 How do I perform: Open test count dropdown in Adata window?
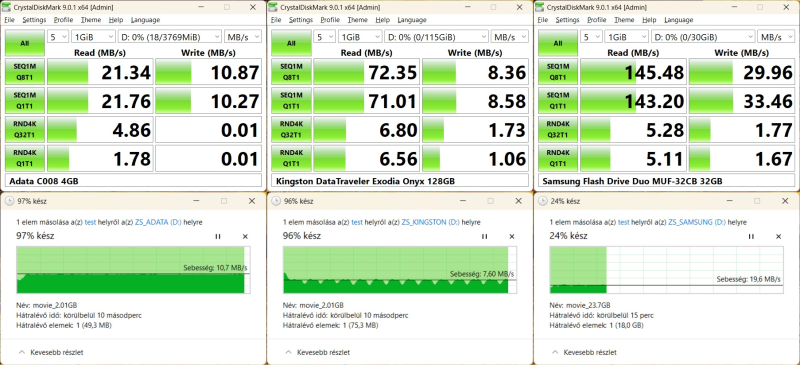58,37
